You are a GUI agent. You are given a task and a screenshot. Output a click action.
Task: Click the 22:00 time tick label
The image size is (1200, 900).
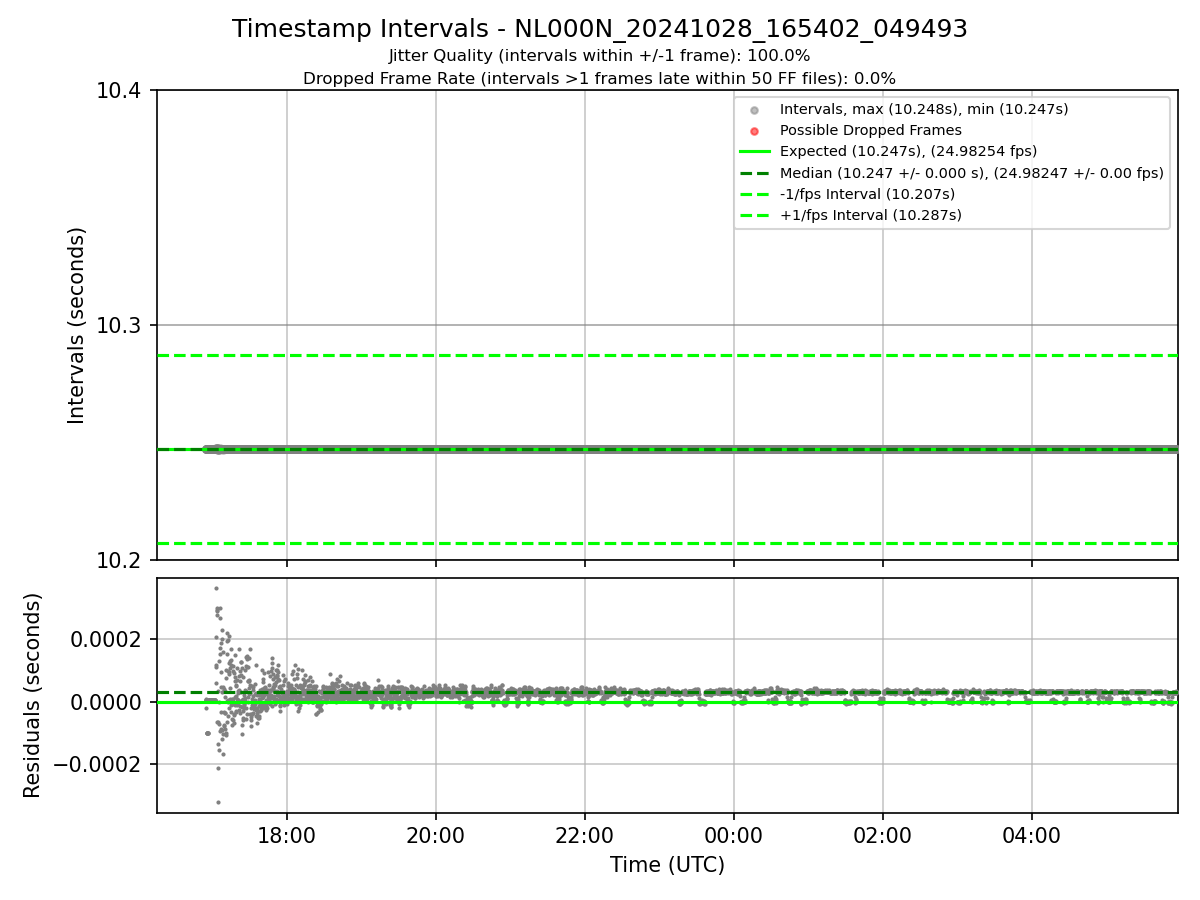click(585, 834)
